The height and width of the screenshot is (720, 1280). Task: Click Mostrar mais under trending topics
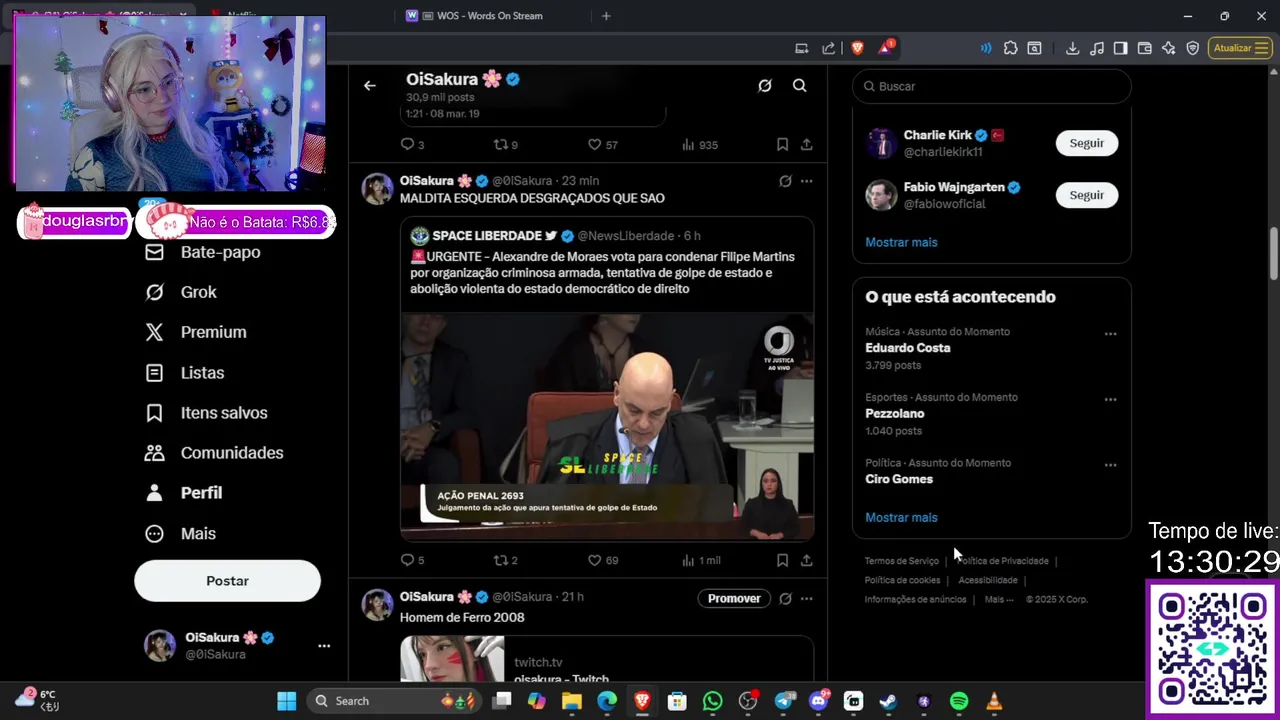[x=901, y=517]
